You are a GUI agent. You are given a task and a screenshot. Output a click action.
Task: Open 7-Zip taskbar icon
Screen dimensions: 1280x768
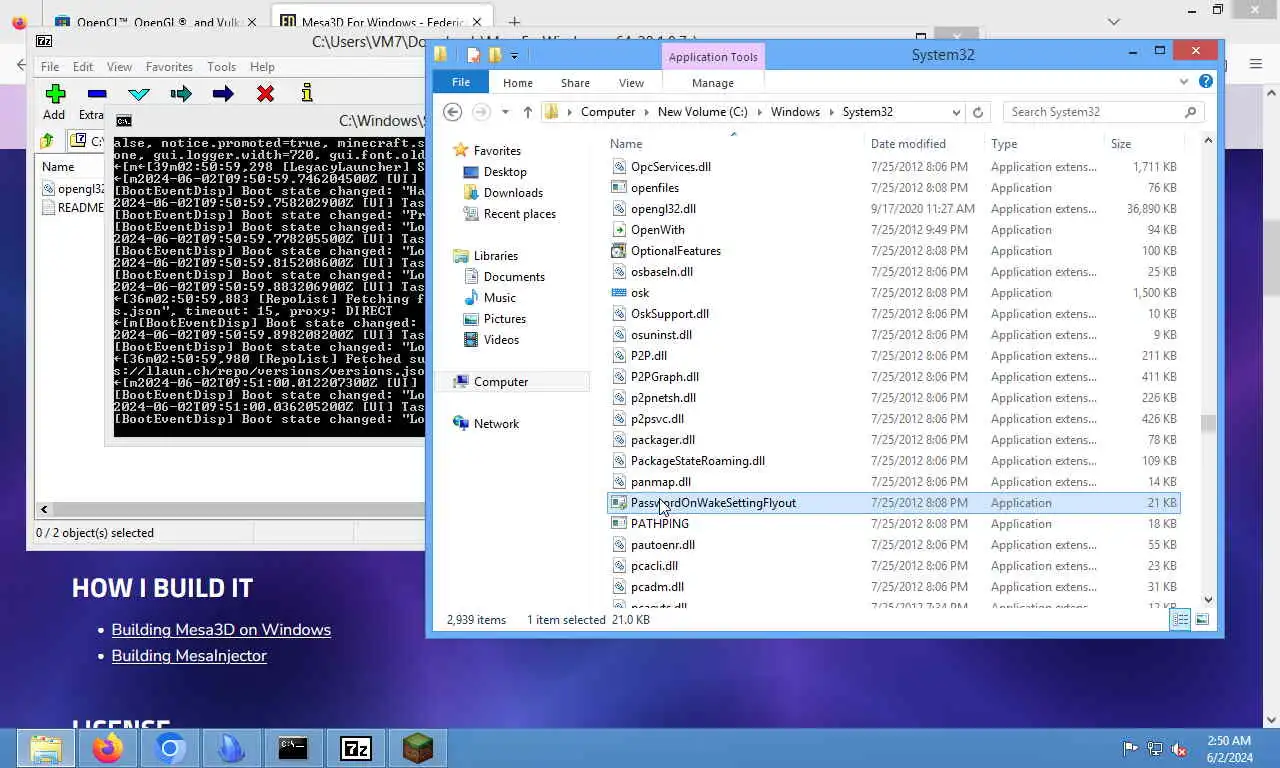point(355,748)
